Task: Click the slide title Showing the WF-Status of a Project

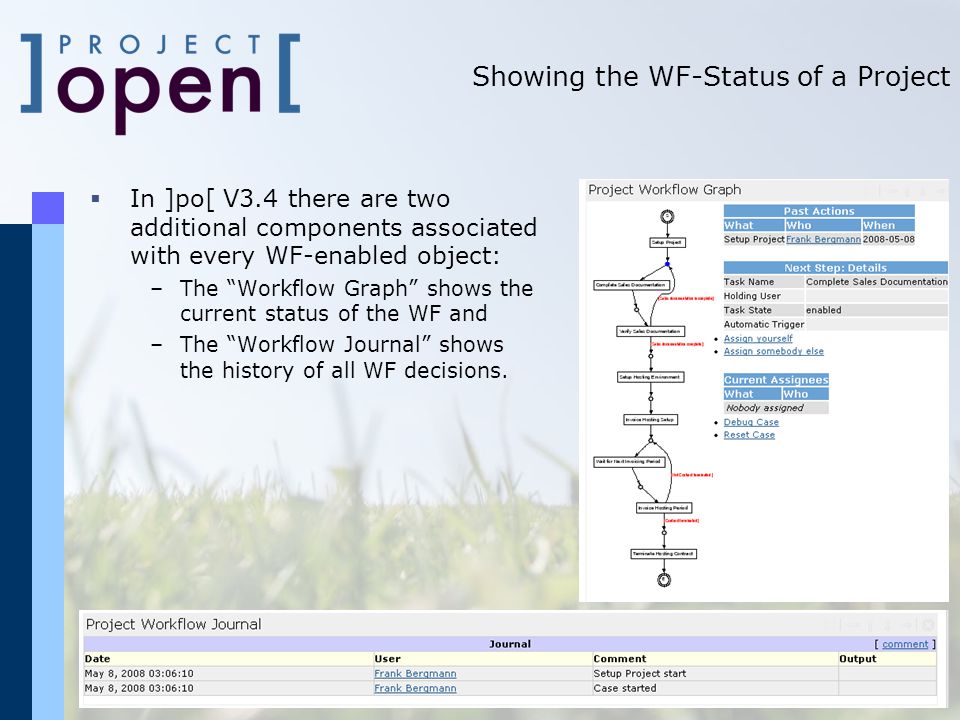Action: [x=711, y=77]
